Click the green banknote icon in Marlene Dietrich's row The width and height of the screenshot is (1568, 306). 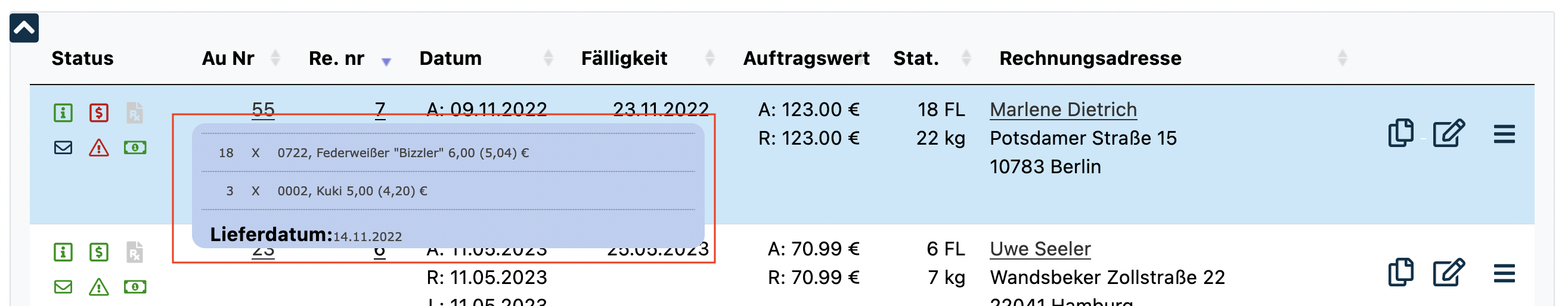135,148
